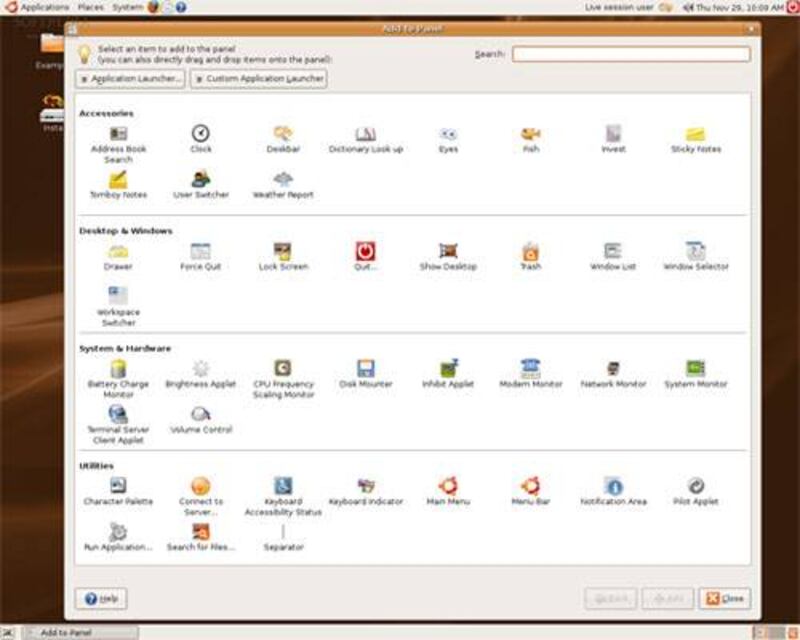Click the Application Launcher button
The image size is (800, 640).
pos(130,79)
